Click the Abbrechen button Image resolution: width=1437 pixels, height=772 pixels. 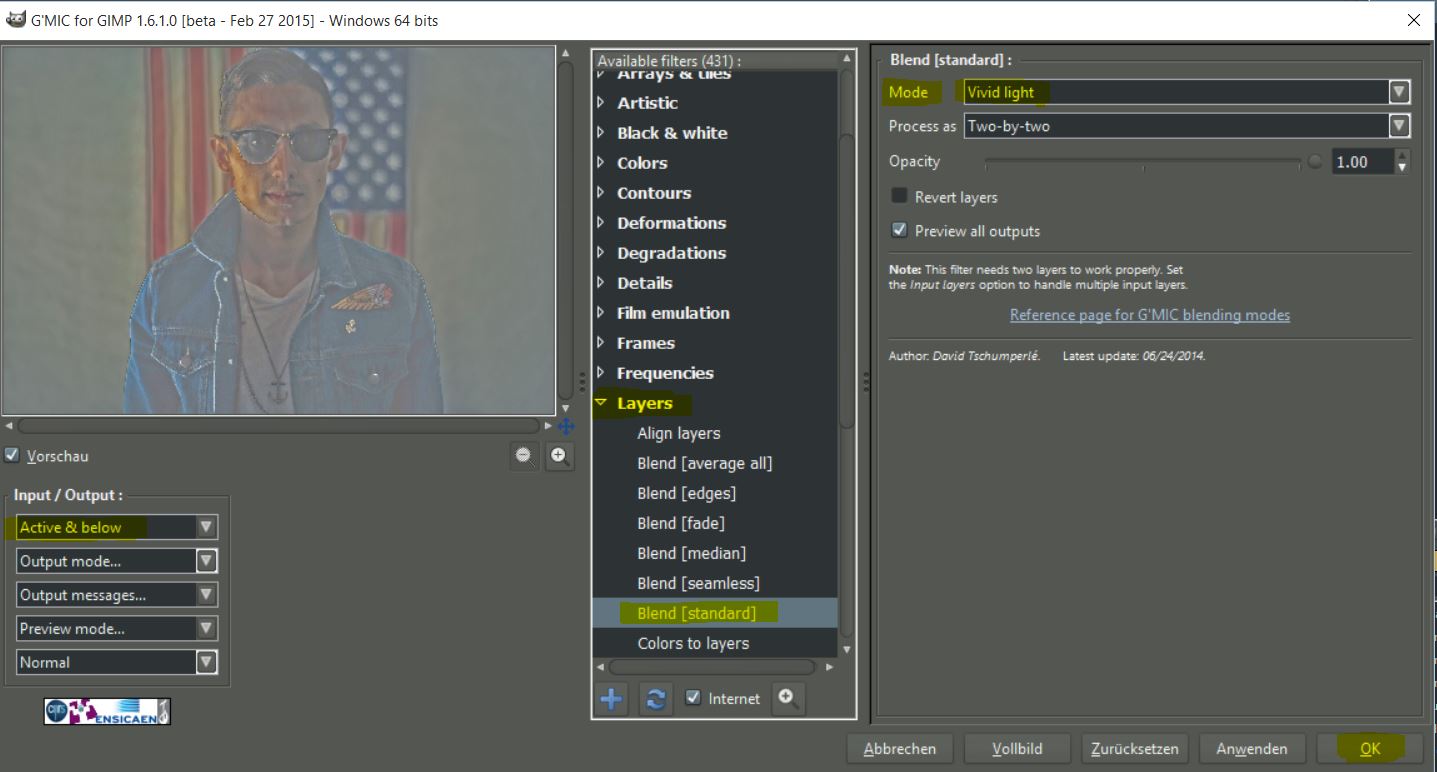(x=900, y=748)
